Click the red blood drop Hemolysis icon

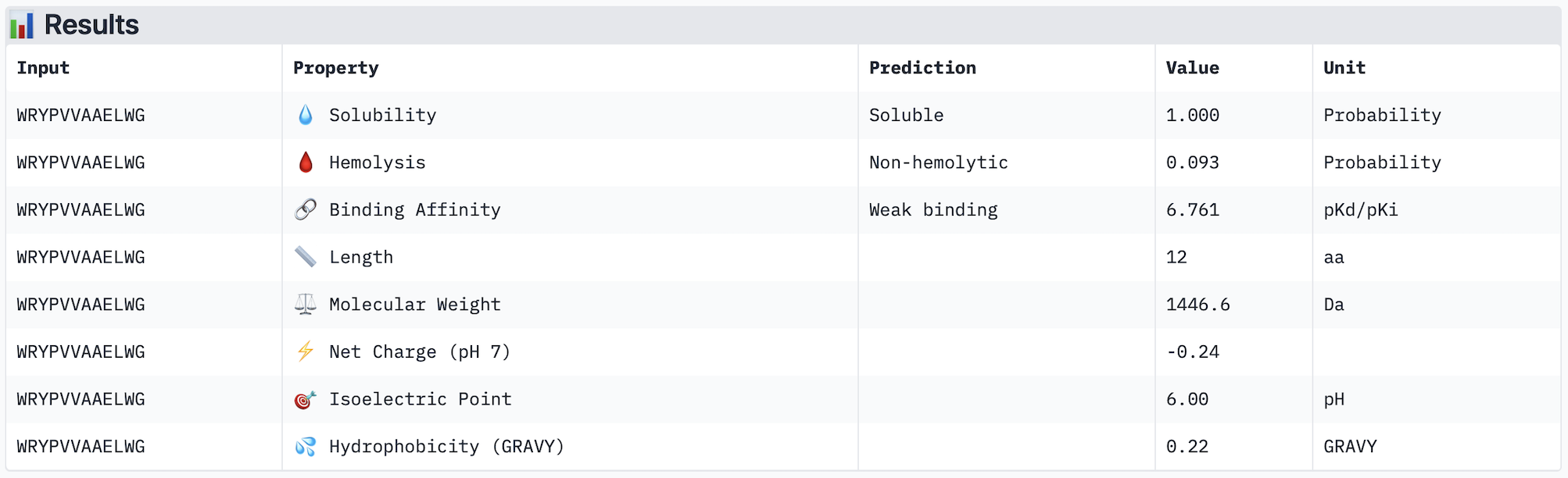306,162
